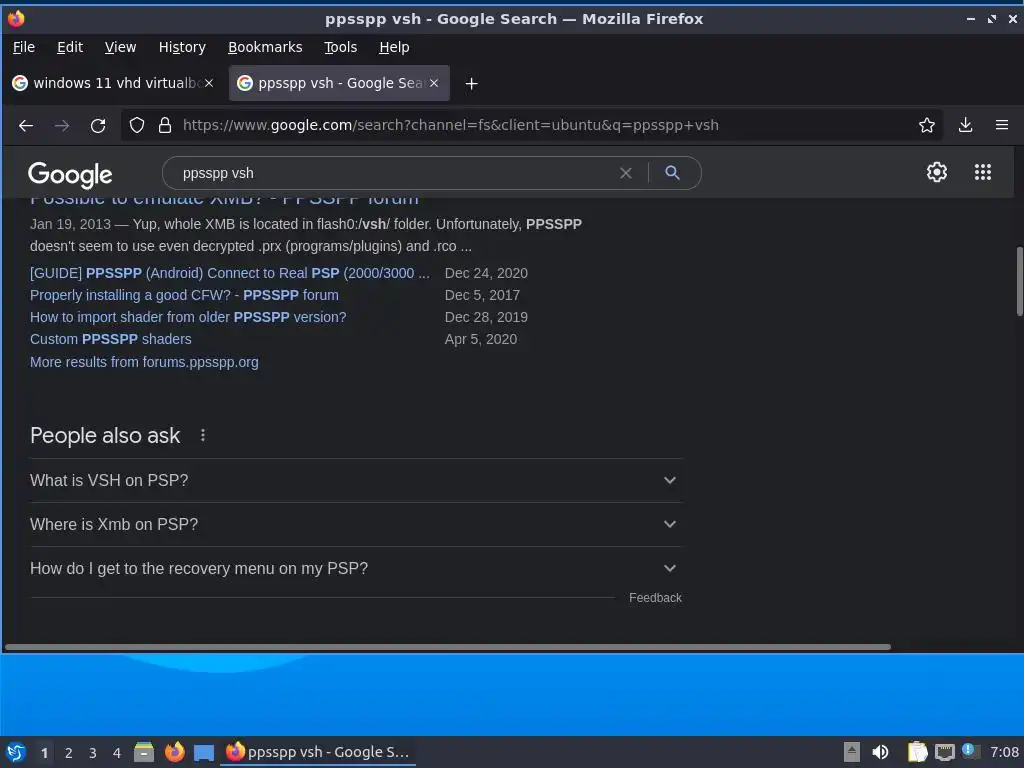1024x768 pixels.
Task: Reload the current page
Action: [x=98, y=125]
